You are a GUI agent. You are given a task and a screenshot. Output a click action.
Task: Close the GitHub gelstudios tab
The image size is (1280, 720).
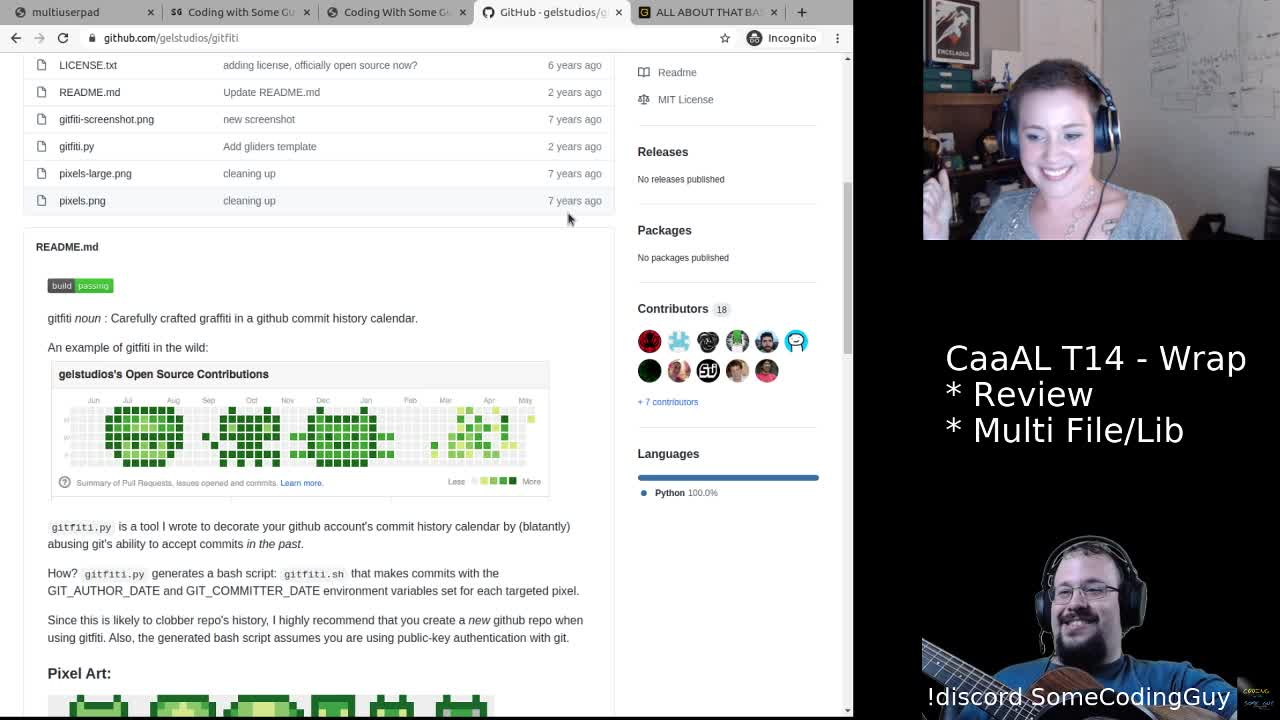point(618,12)
